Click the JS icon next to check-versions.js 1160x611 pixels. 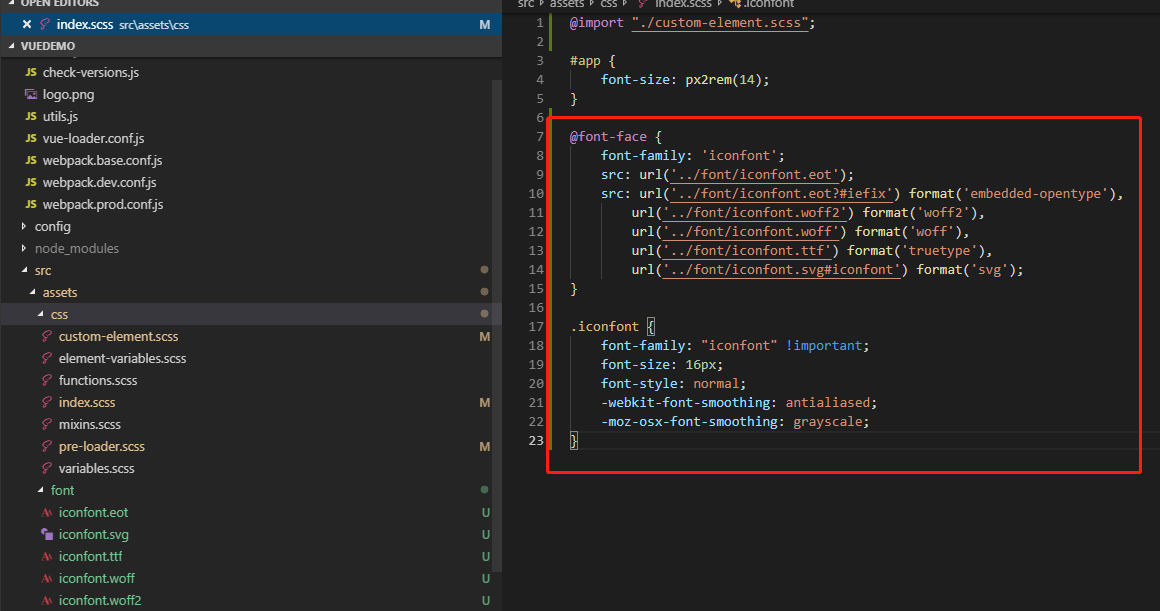coord(31,73)
